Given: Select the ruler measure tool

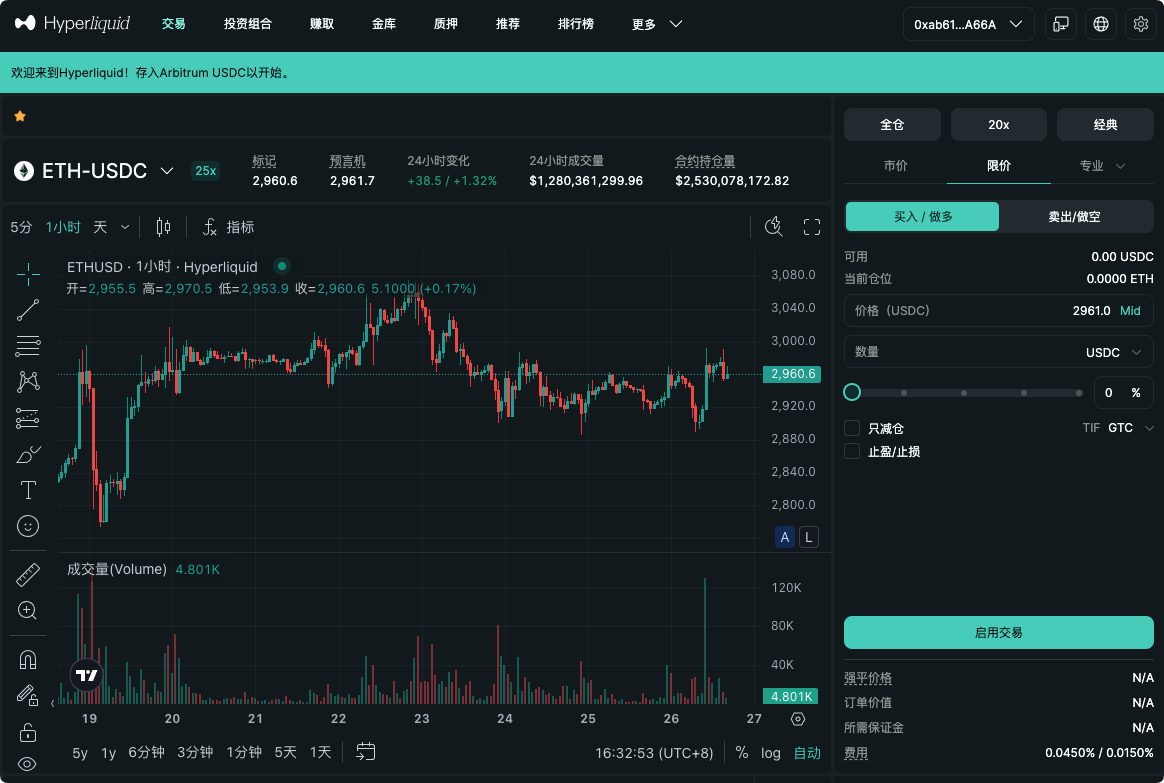Looking at the screenshot, I should pyautogui.click(x=27, y=574).
